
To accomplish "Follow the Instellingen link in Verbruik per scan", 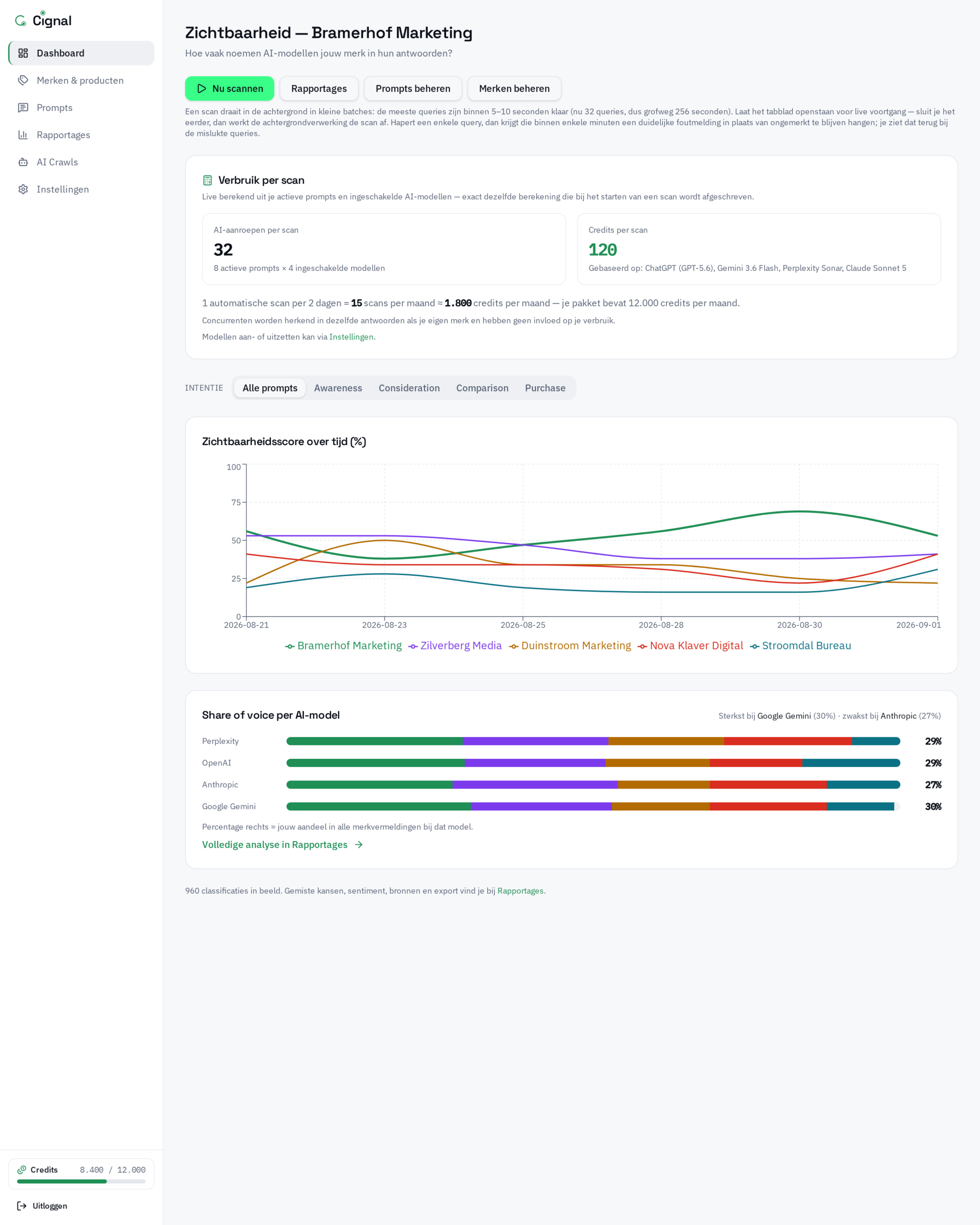I will point(351,337).
